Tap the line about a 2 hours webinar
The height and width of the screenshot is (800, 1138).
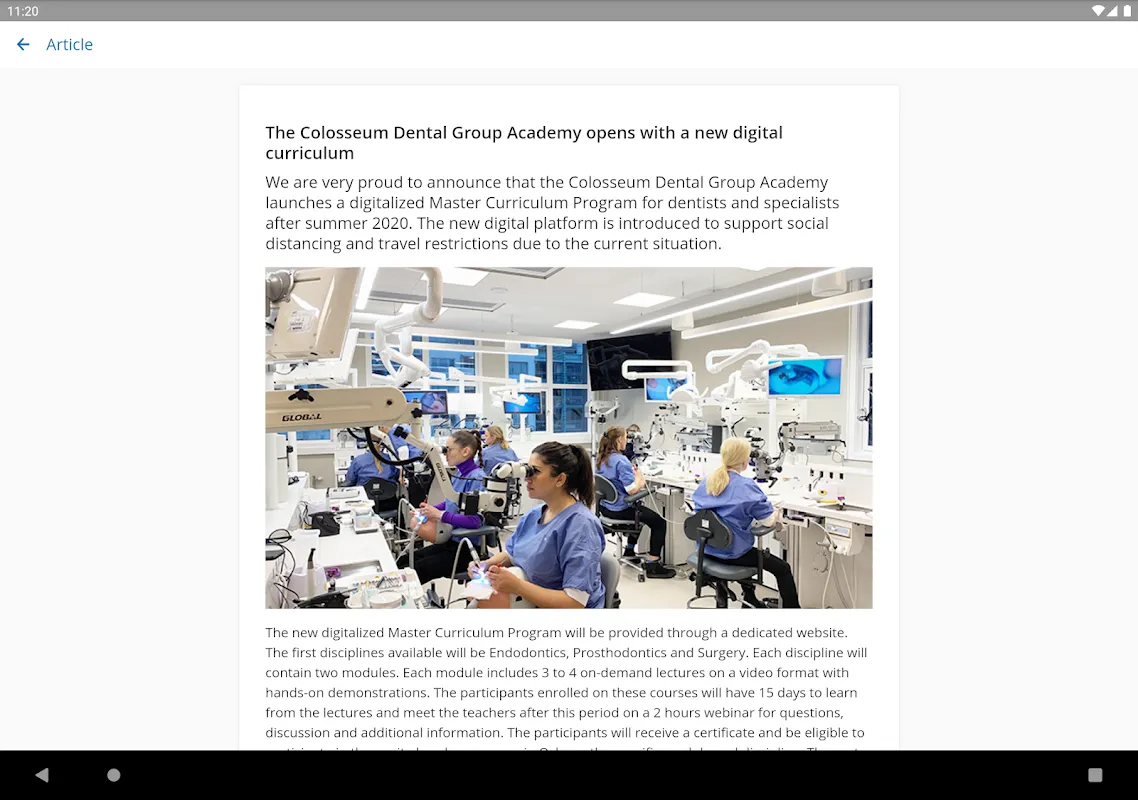554,713
